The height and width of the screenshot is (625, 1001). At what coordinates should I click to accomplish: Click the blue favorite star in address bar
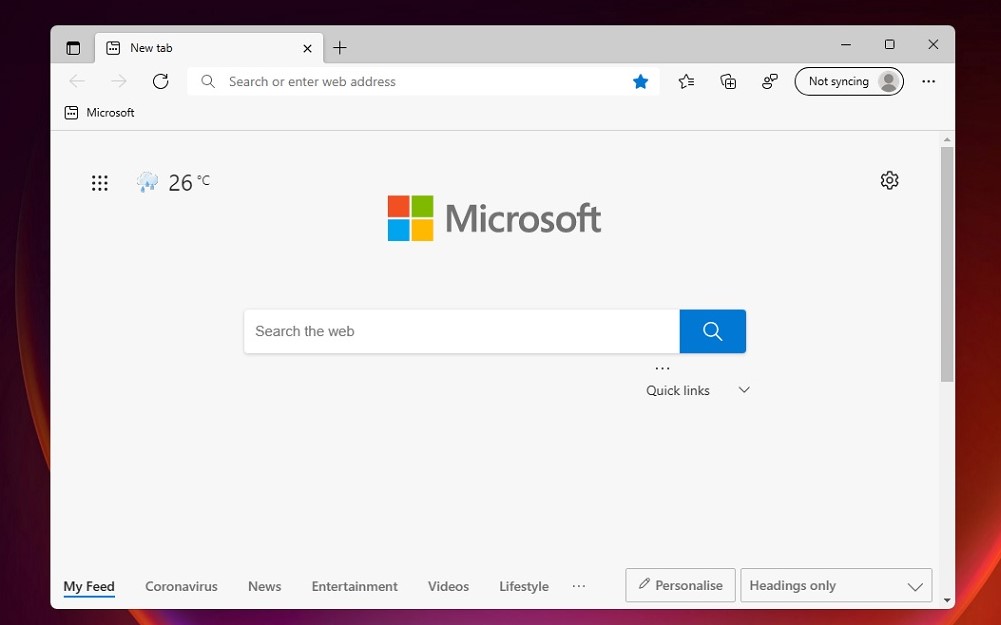640,81
